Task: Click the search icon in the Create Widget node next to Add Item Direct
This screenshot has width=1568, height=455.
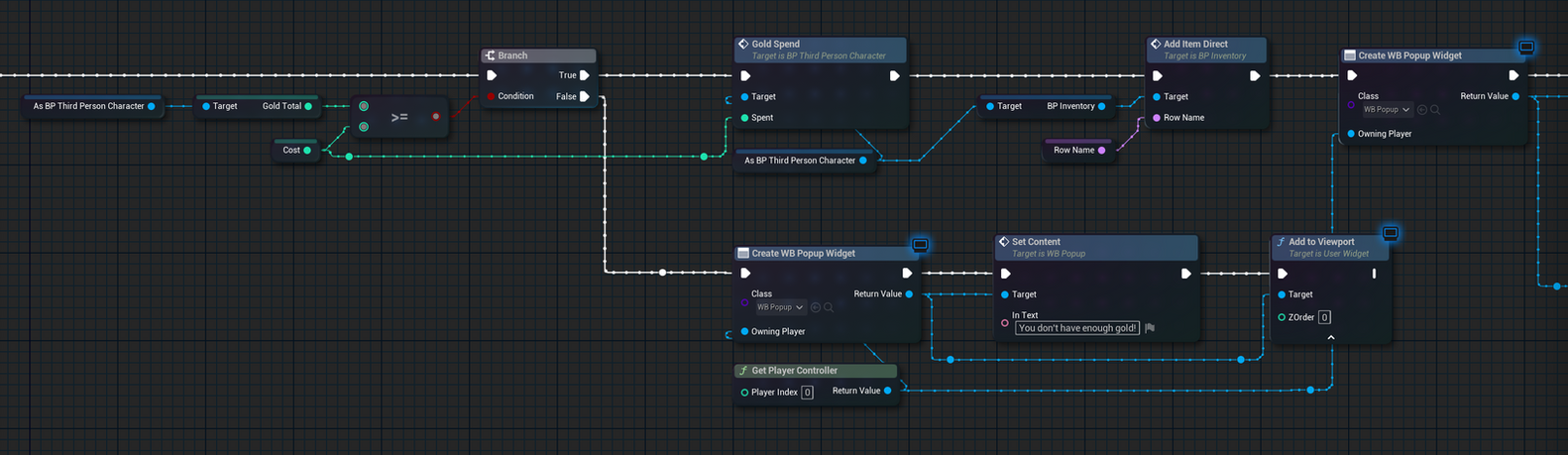Action: [x=1435, y=110]
